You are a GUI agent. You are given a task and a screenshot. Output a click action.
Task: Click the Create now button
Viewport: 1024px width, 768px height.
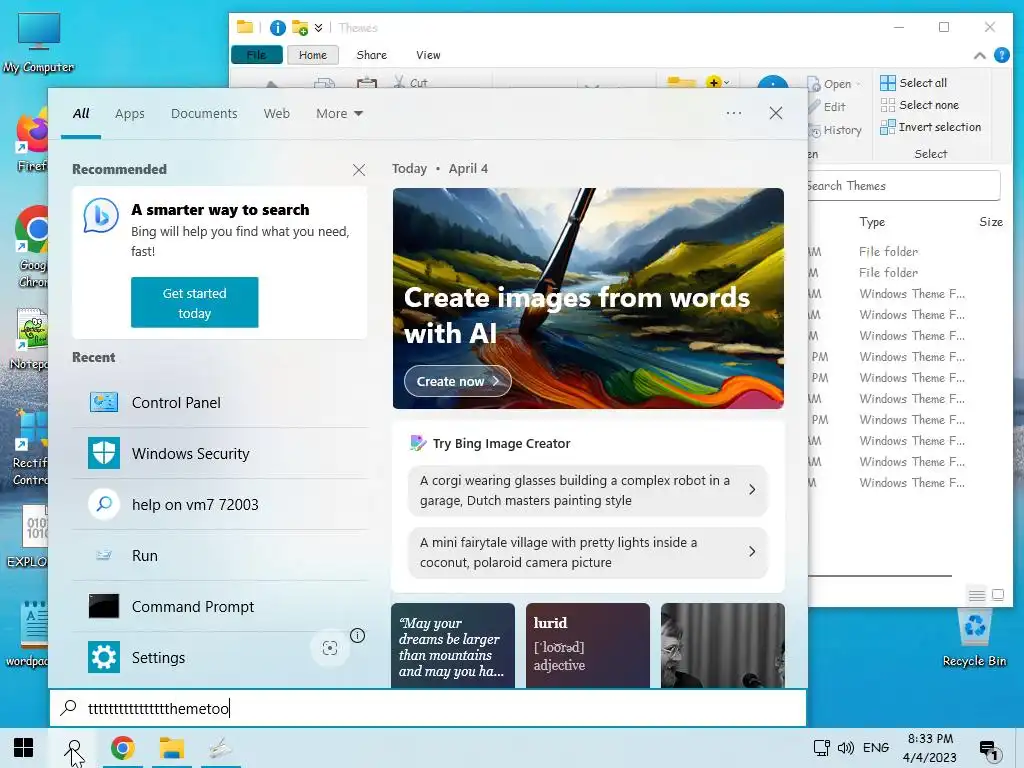[x=457, y=381]
